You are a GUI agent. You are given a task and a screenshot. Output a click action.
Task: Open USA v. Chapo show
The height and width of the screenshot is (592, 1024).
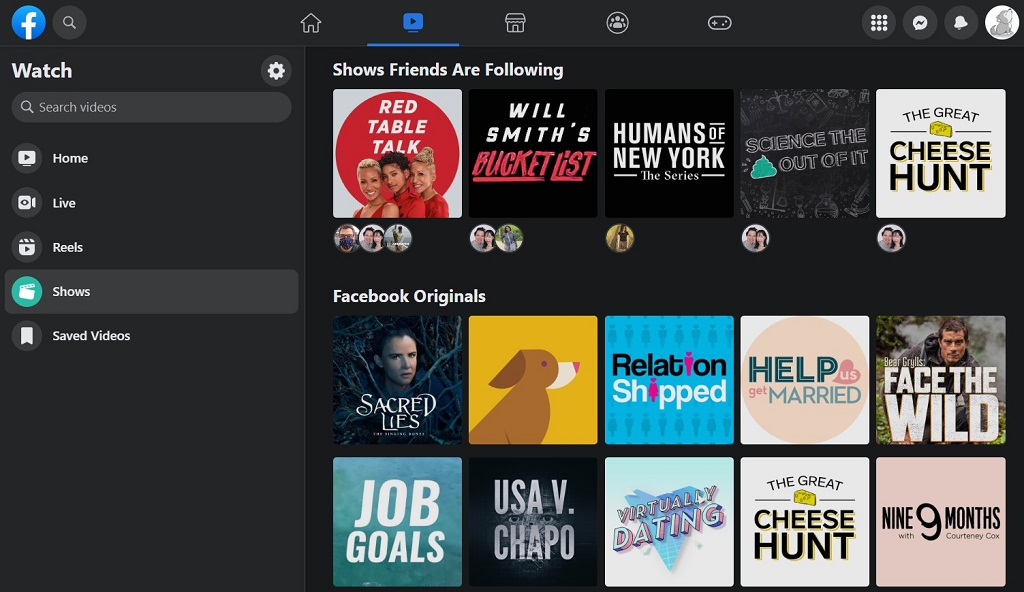pos(533,522)
